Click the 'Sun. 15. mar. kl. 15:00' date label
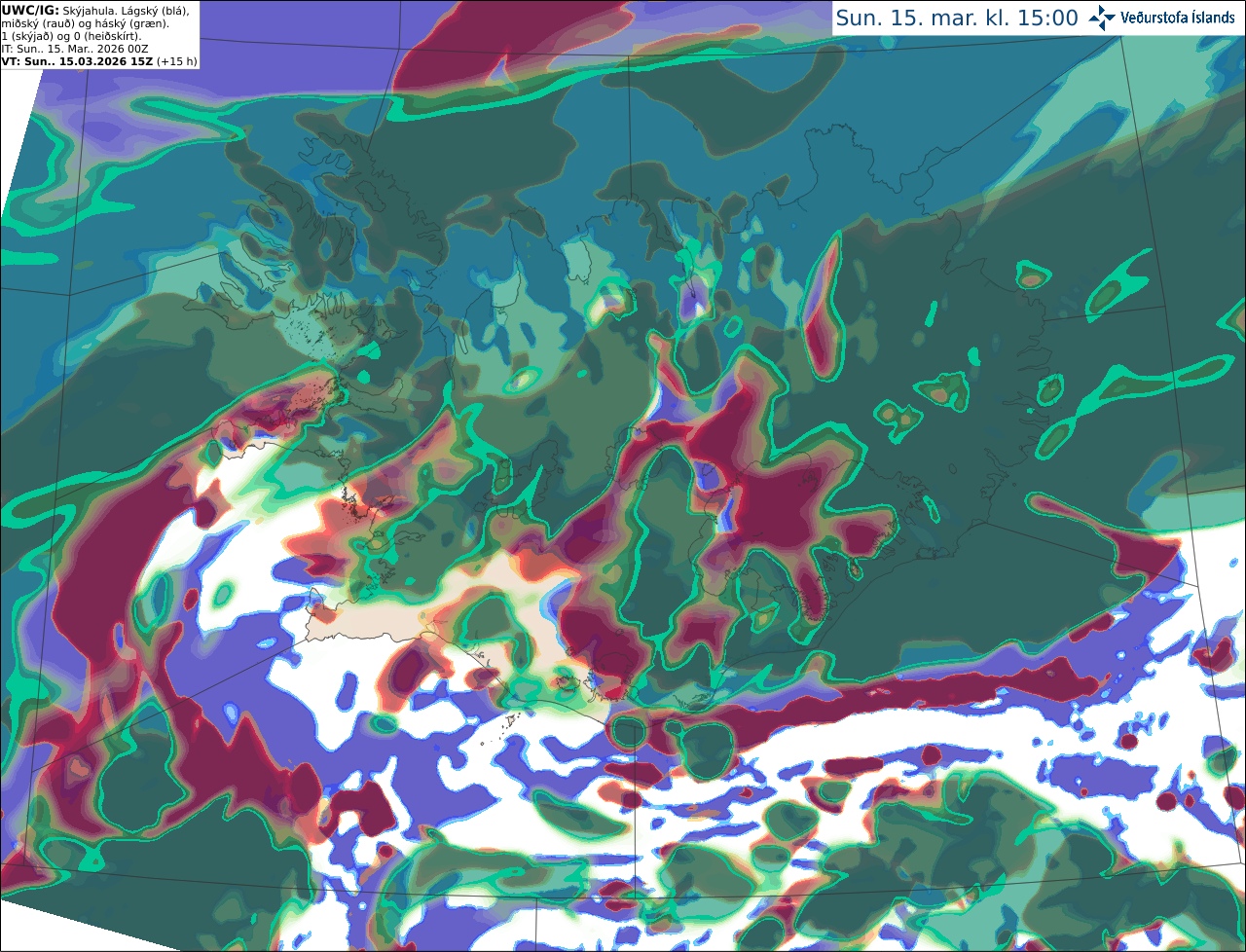The width and height of the screenshot is (1246, 952). point(957,18)
